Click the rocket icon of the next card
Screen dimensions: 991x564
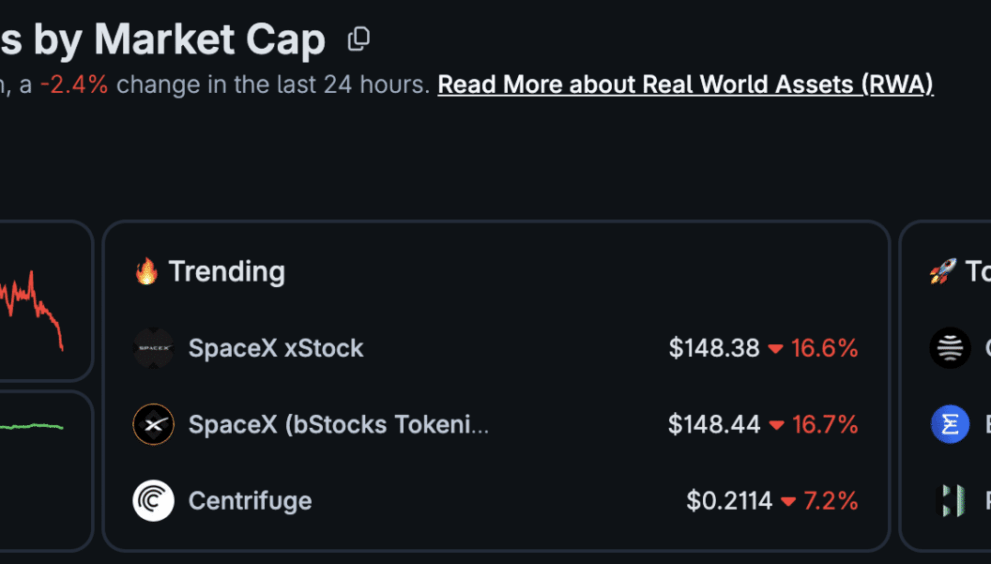pyautogui.click(x=942, y=271)
